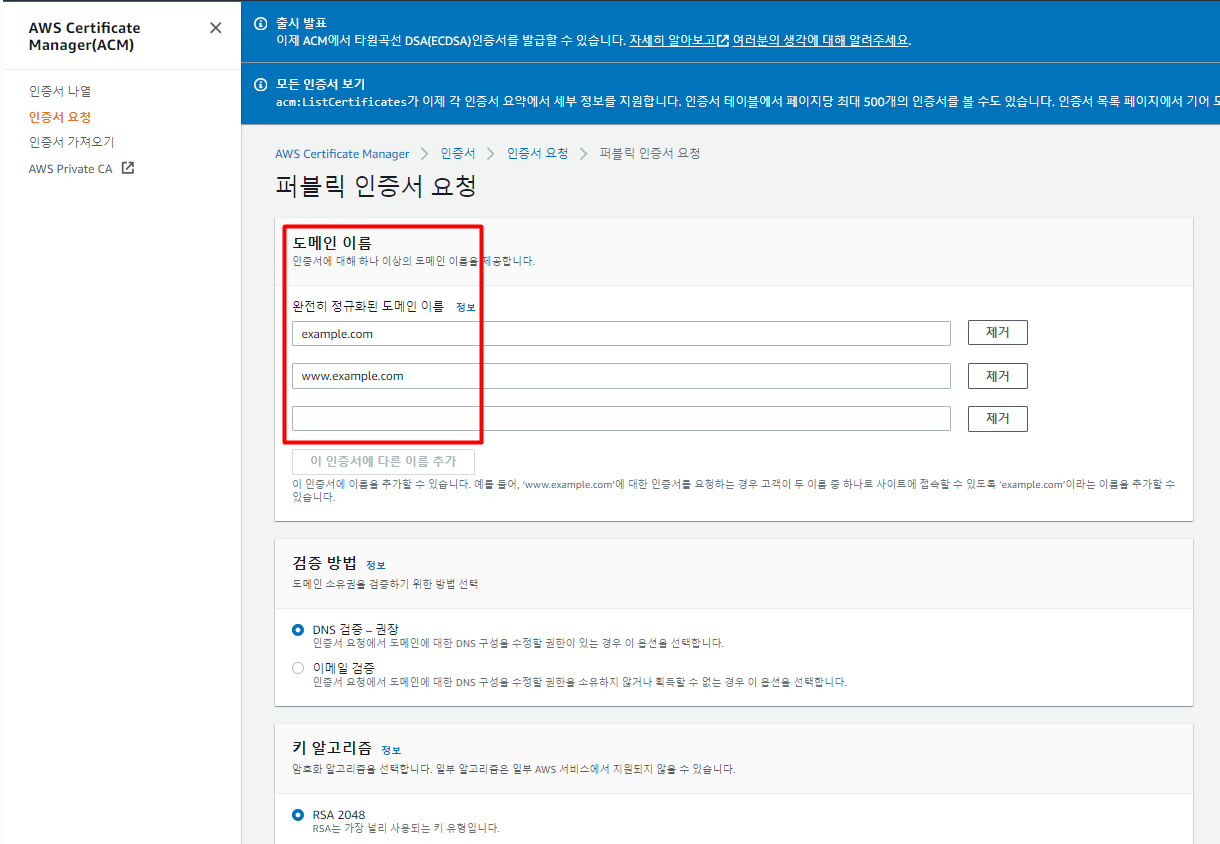Click external-link icon next to AWS Private CA

[x=127, y=168]
